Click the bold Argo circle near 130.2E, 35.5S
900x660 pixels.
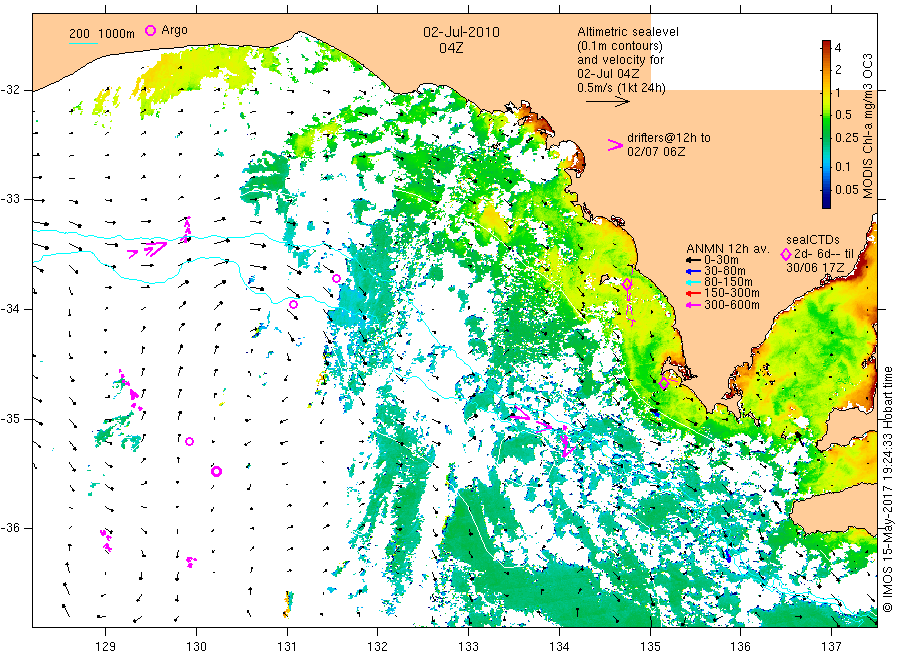pos(216,472)
